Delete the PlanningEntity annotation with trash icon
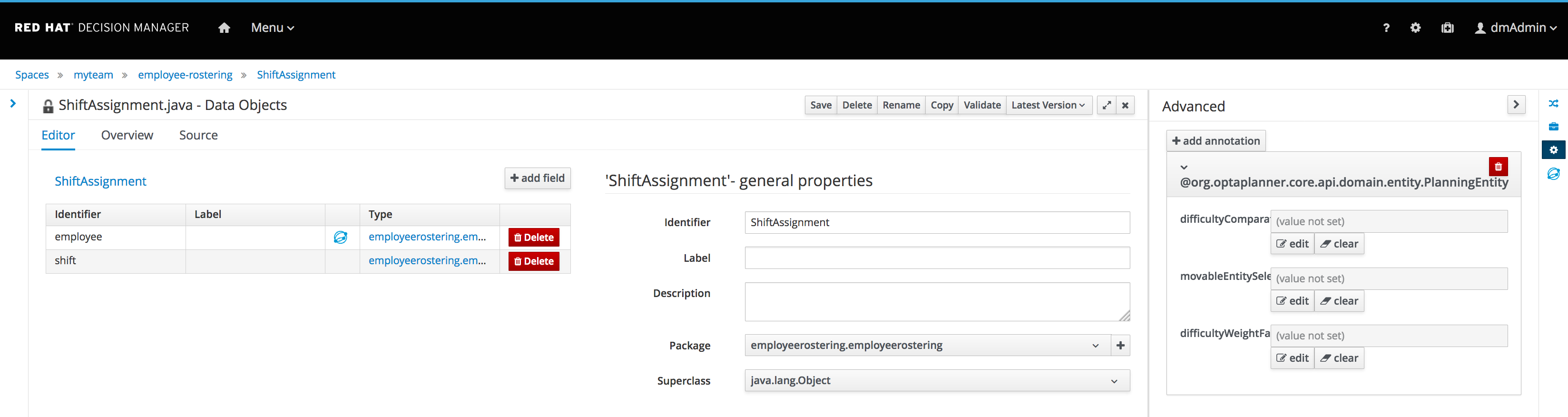The width and height of the screenshot is (1568, 417). click(x=1498, y=167)
